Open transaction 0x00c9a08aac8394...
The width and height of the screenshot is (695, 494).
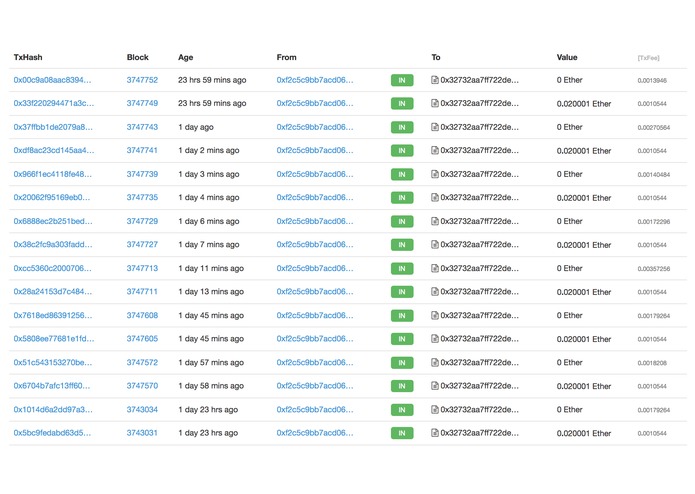[52, 80]
